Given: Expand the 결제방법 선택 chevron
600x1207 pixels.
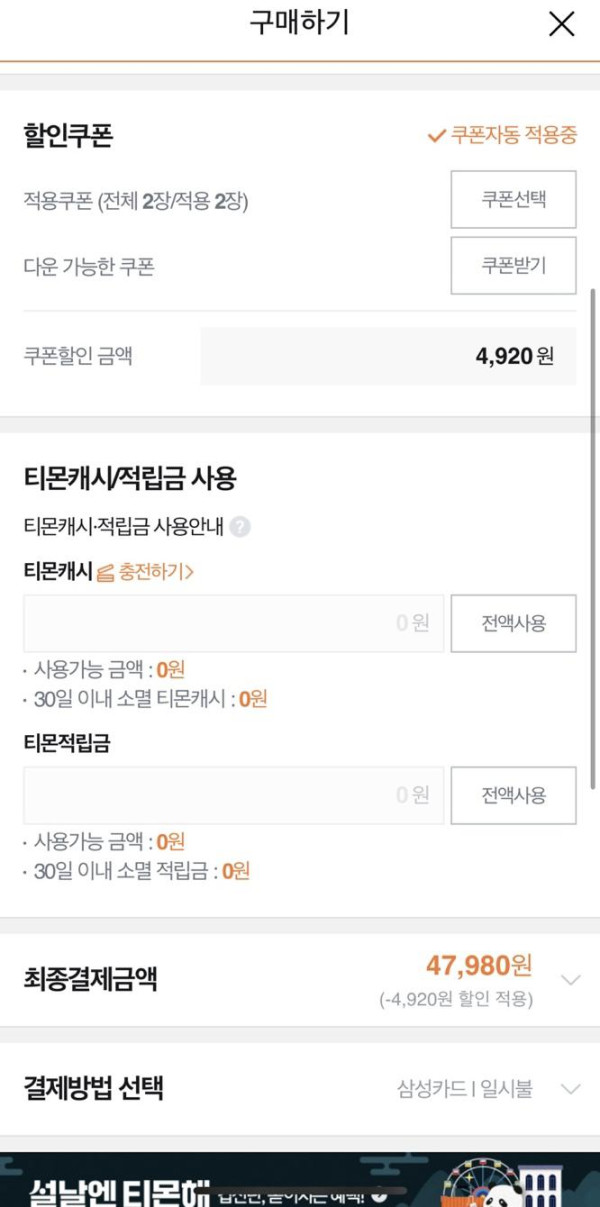Looking at the screenshot, I should point(570,1089).
